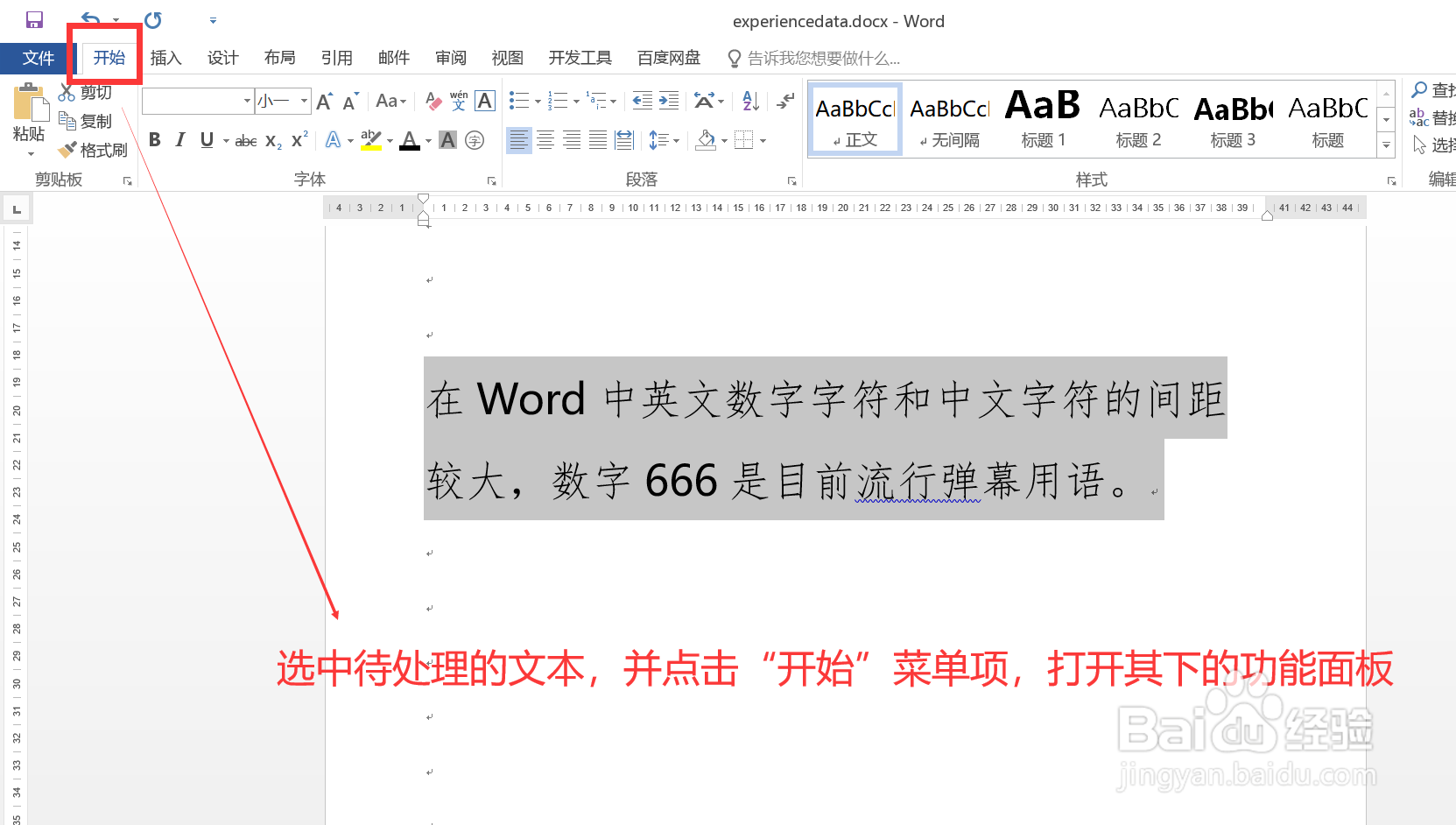Open the 文件 file menu

[x=38, y=58]
